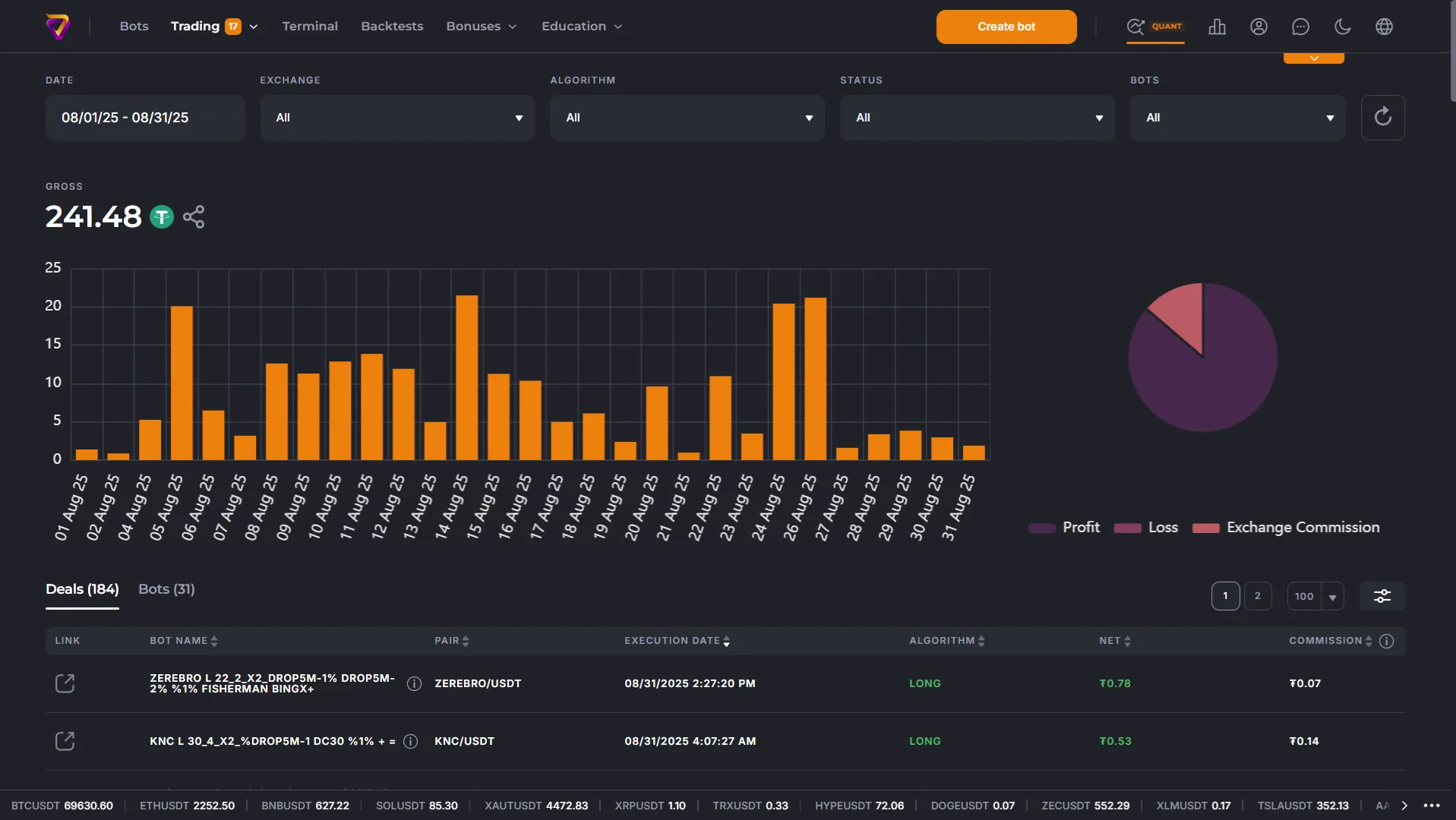
Task: Click the date range field
Action: click(145, 118)
